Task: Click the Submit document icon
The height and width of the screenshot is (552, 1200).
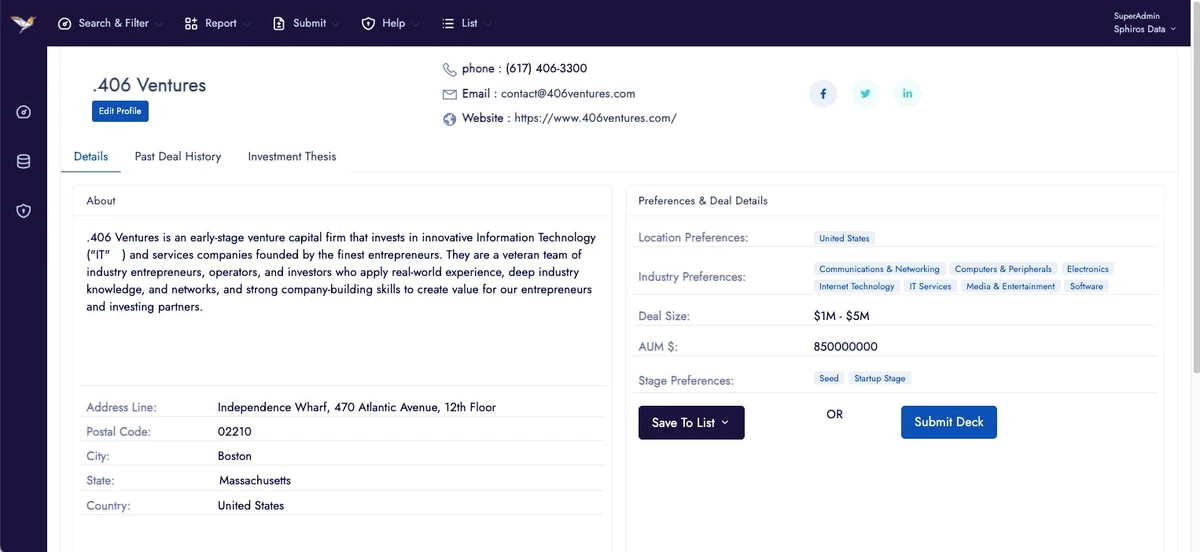Action: 279,24
